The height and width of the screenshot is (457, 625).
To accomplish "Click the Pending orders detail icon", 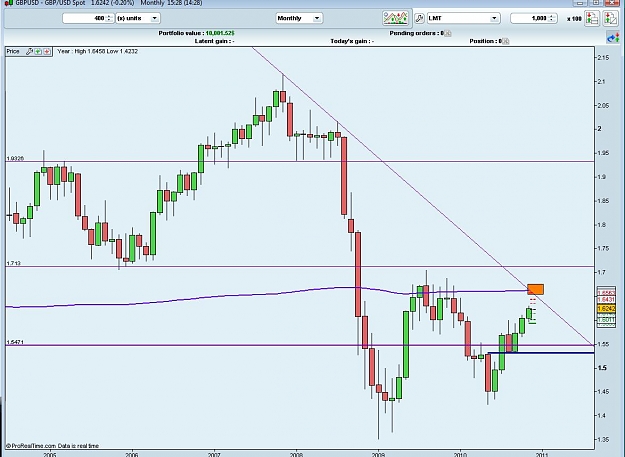I will point(448,33).
